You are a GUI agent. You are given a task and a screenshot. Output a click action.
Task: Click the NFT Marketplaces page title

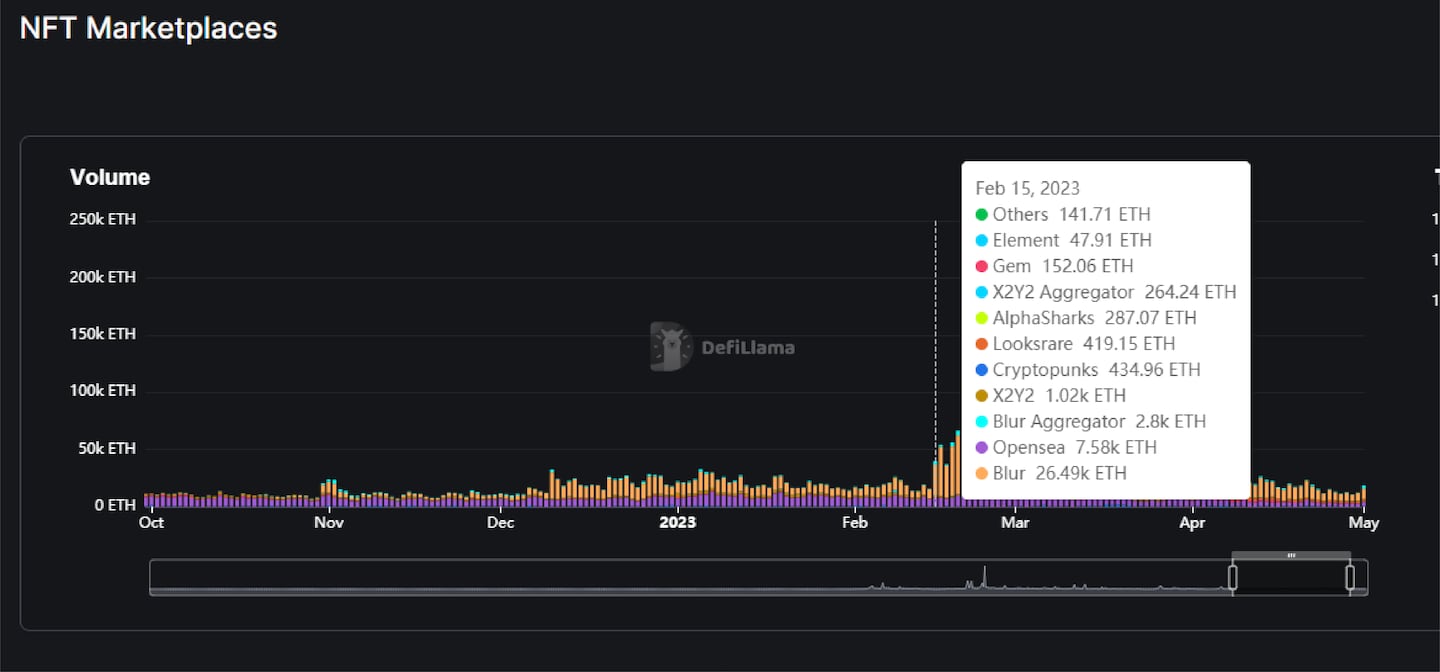(148, 28)
